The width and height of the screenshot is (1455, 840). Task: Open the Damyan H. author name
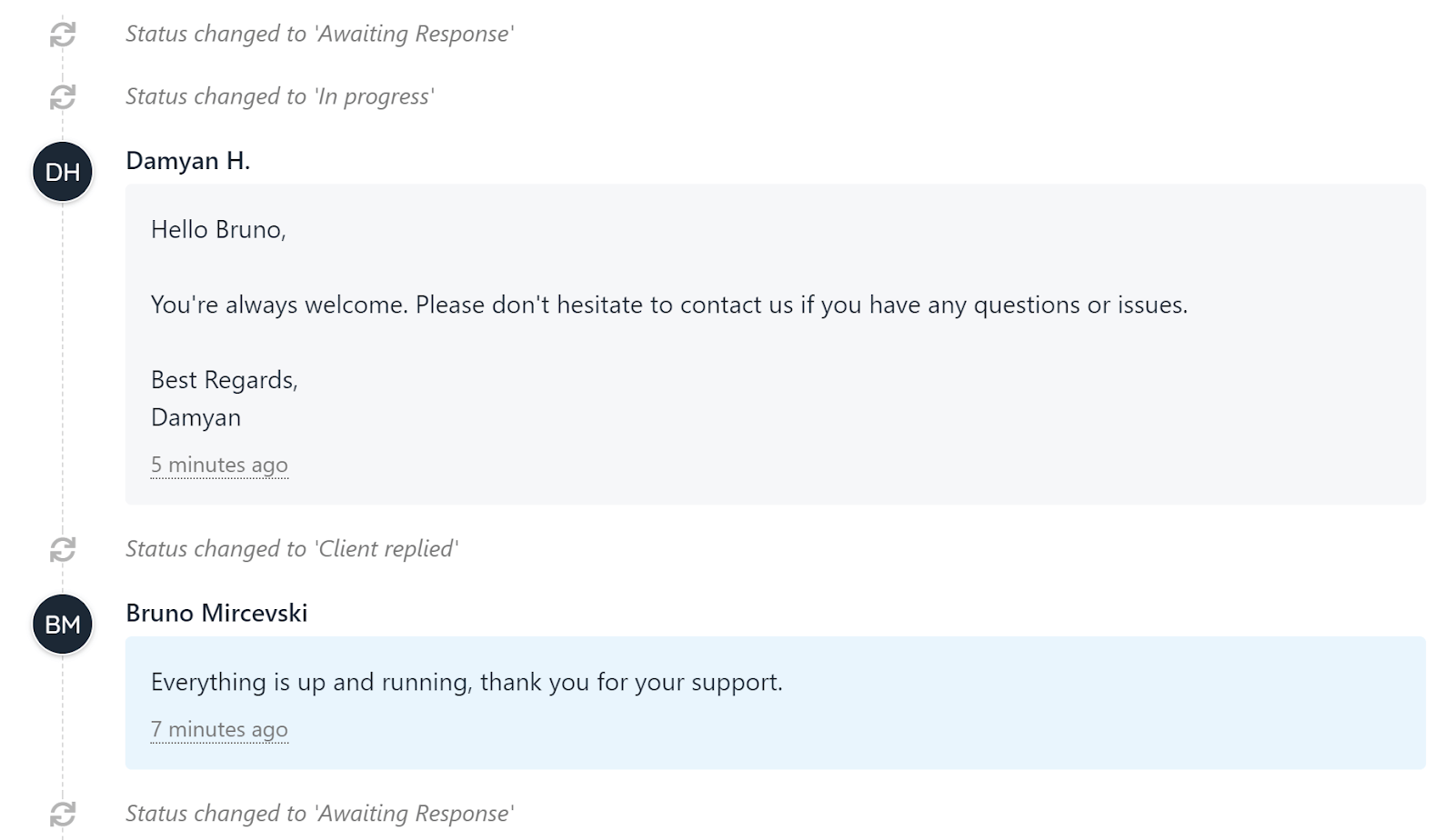coord(188,161)
